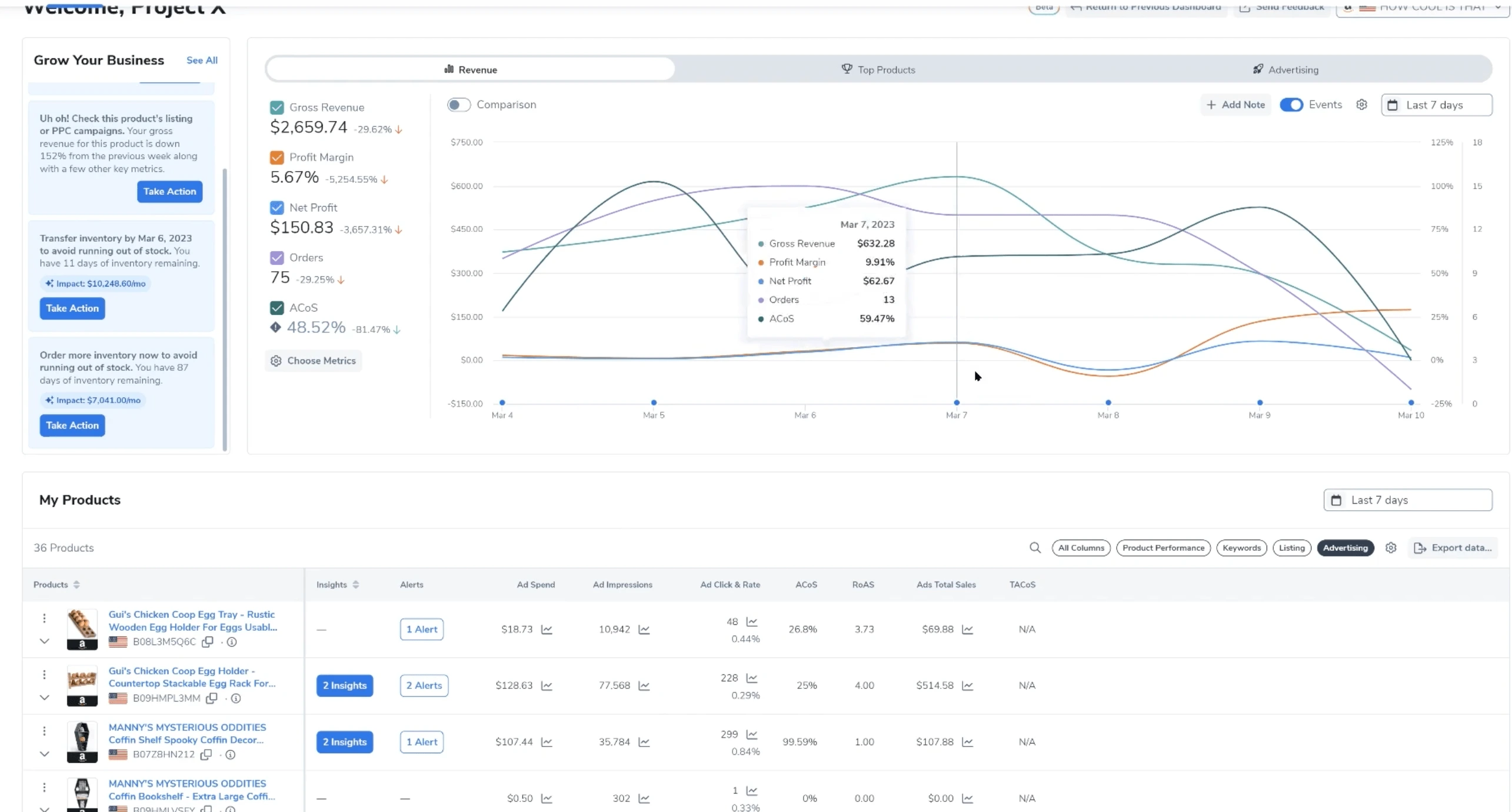Image resolution: width=1512 pixels, height=812 pixels.
Task: Open the All Columns filter dropdown
Action: (x=1080, y=547)
